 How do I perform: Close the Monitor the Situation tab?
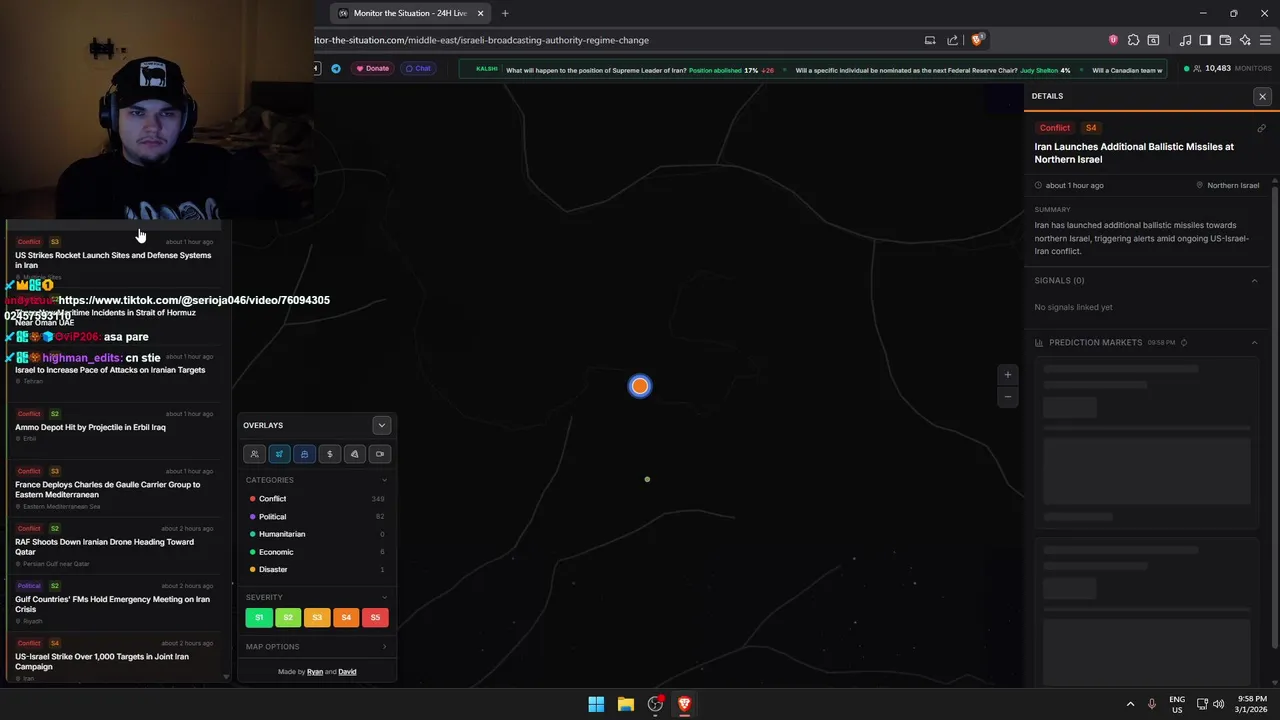tap(480, 13)
